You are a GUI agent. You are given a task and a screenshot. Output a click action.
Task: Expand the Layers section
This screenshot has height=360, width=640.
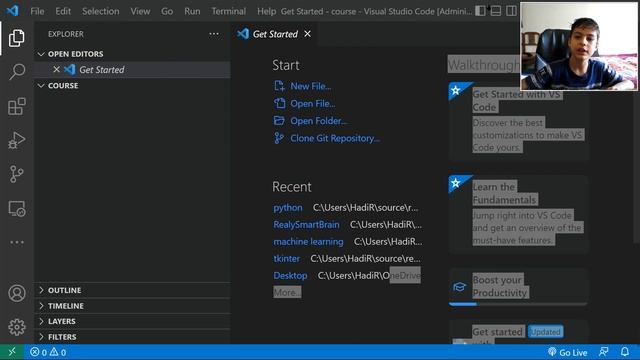point(132,321)
